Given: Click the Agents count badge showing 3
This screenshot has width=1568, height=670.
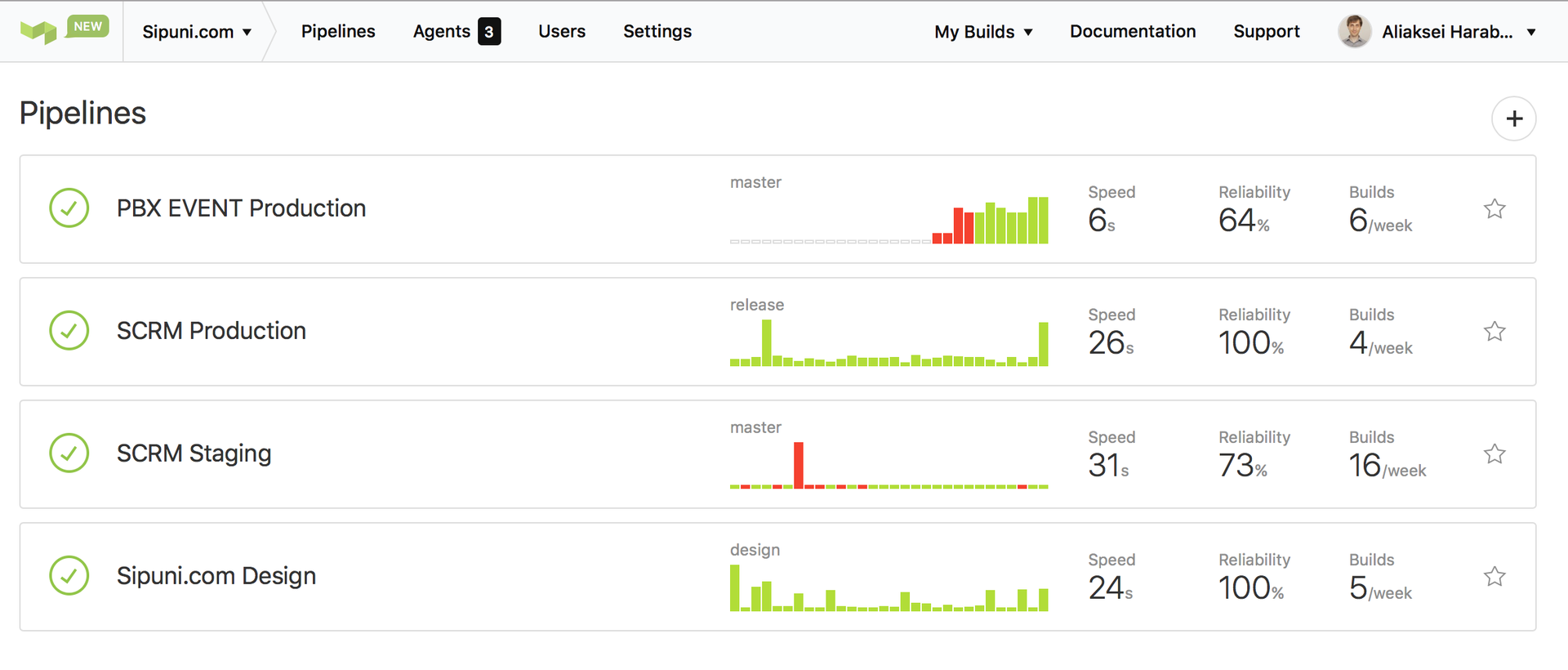Looking at the screenshot, I should 489,32.
